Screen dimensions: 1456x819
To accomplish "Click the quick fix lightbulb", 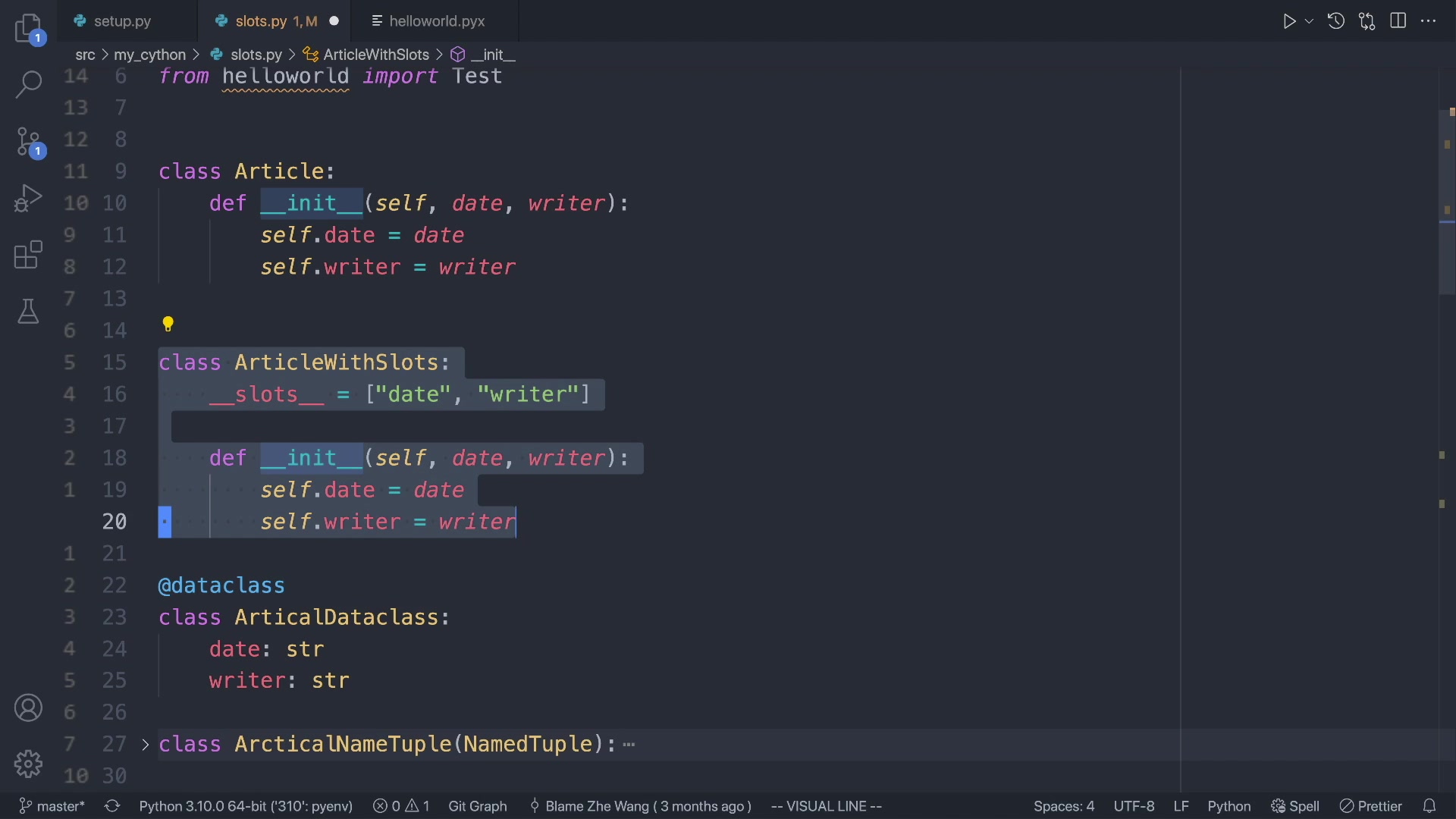I will (168, 324).
